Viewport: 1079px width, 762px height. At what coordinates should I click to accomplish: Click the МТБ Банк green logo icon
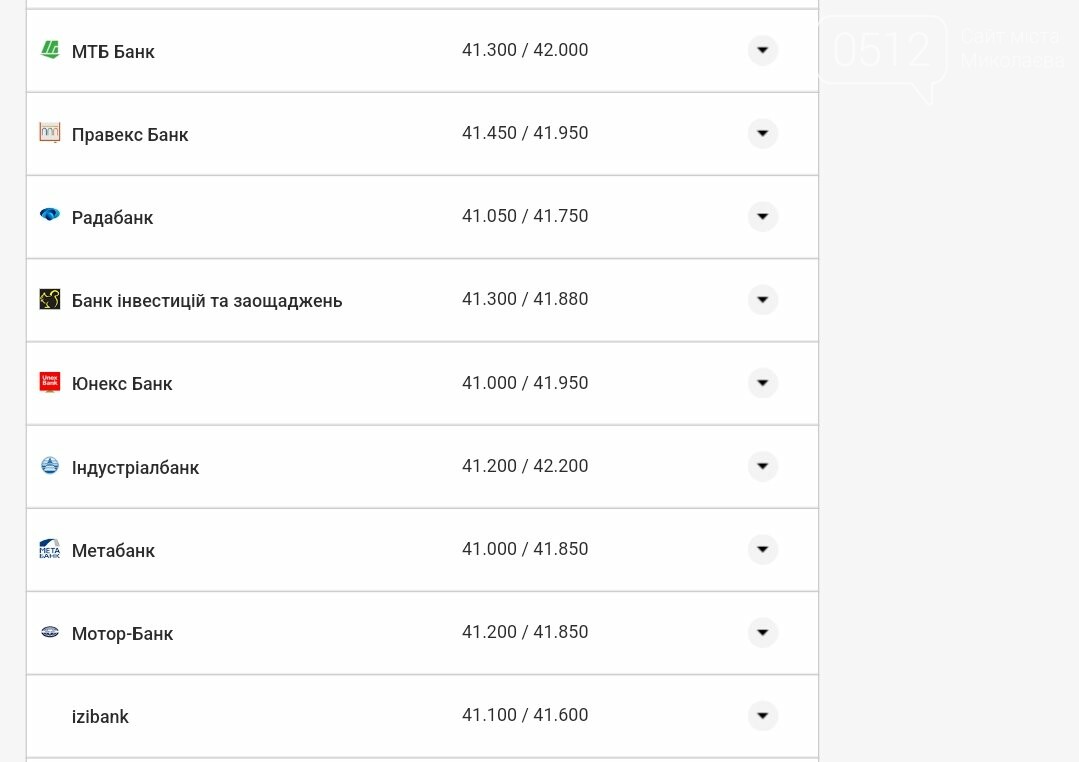point(50,50)
